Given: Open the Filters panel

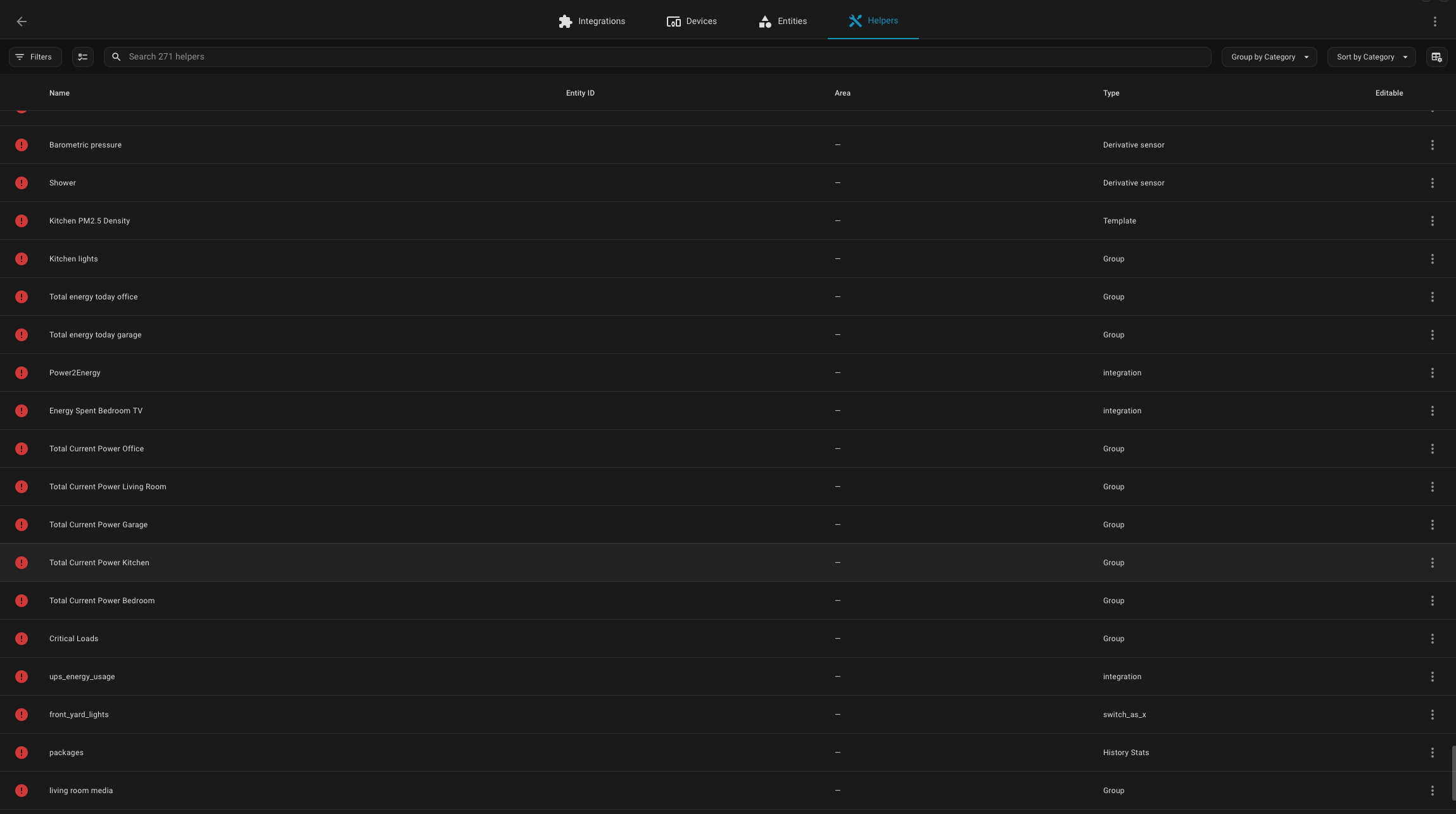Looking at the screenshot, I should coord(35,57).
